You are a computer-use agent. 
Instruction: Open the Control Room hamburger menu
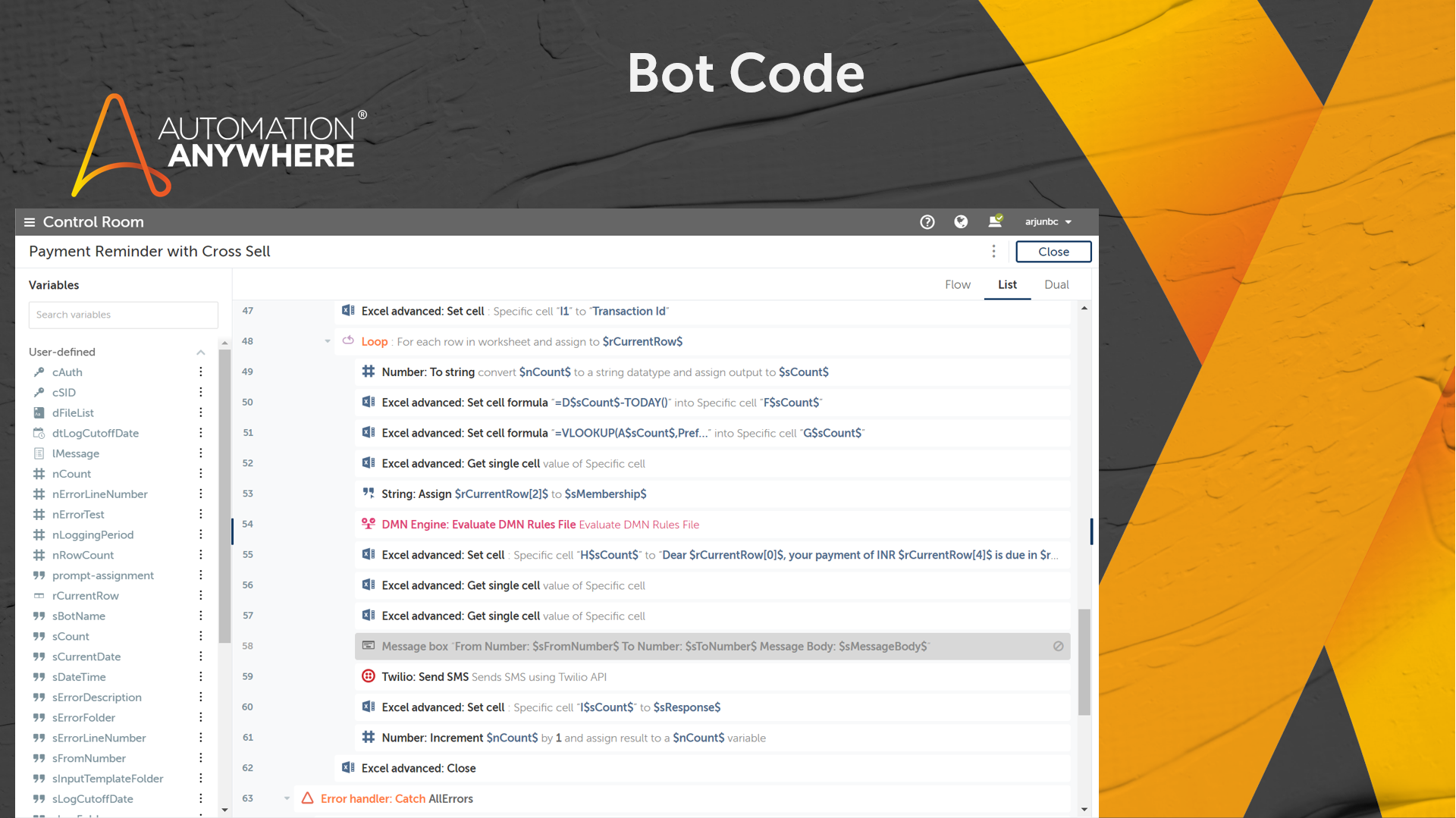click(x=30, y=222)
